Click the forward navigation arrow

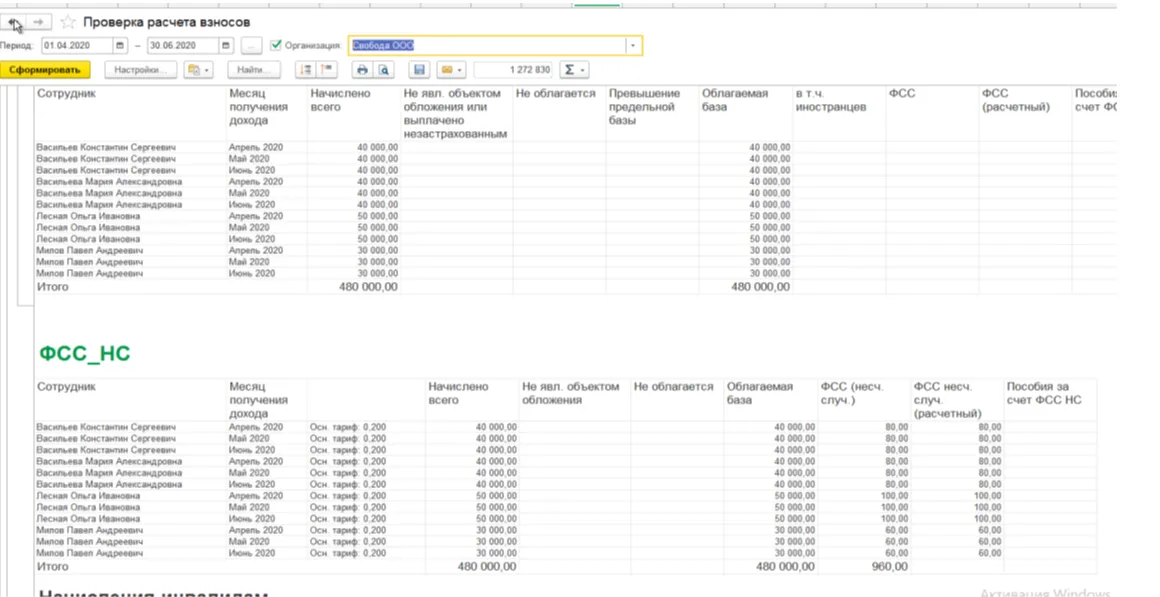39,22
